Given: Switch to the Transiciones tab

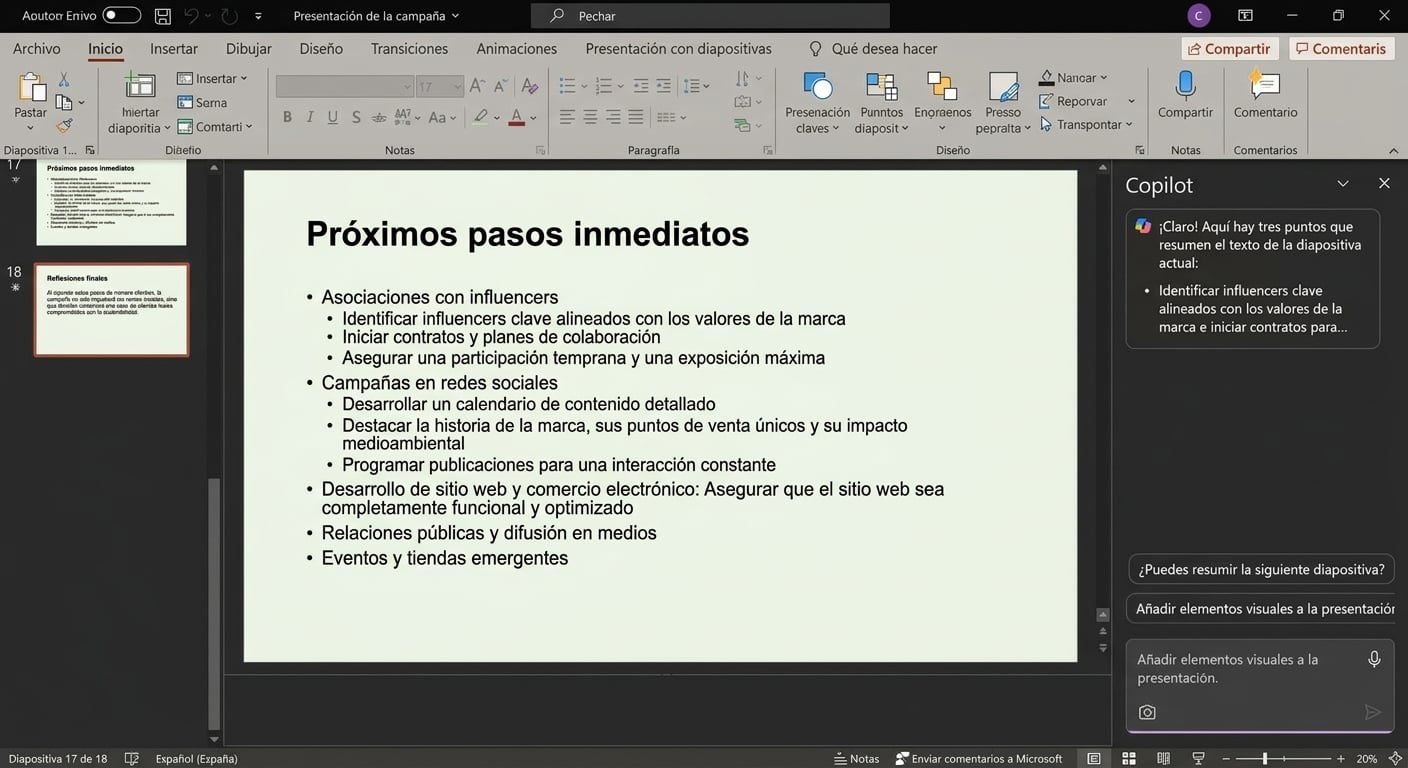Looking at the screenshot, I should tap(409, 48).
